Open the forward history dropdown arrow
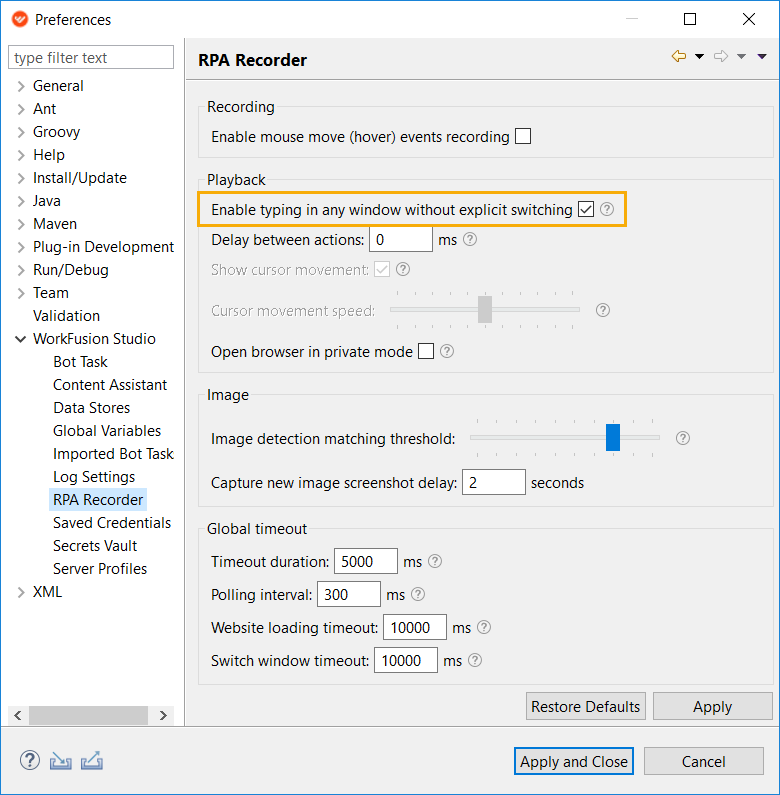 point(741,56)
